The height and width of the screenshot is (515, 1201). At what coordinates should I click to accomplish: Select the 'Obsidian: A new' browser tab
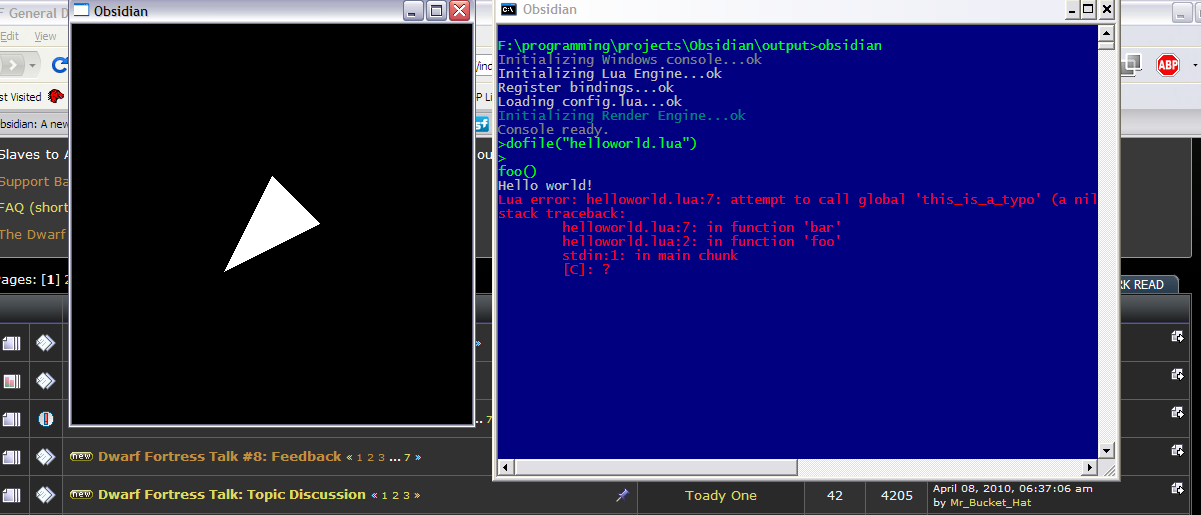[35, 124]
